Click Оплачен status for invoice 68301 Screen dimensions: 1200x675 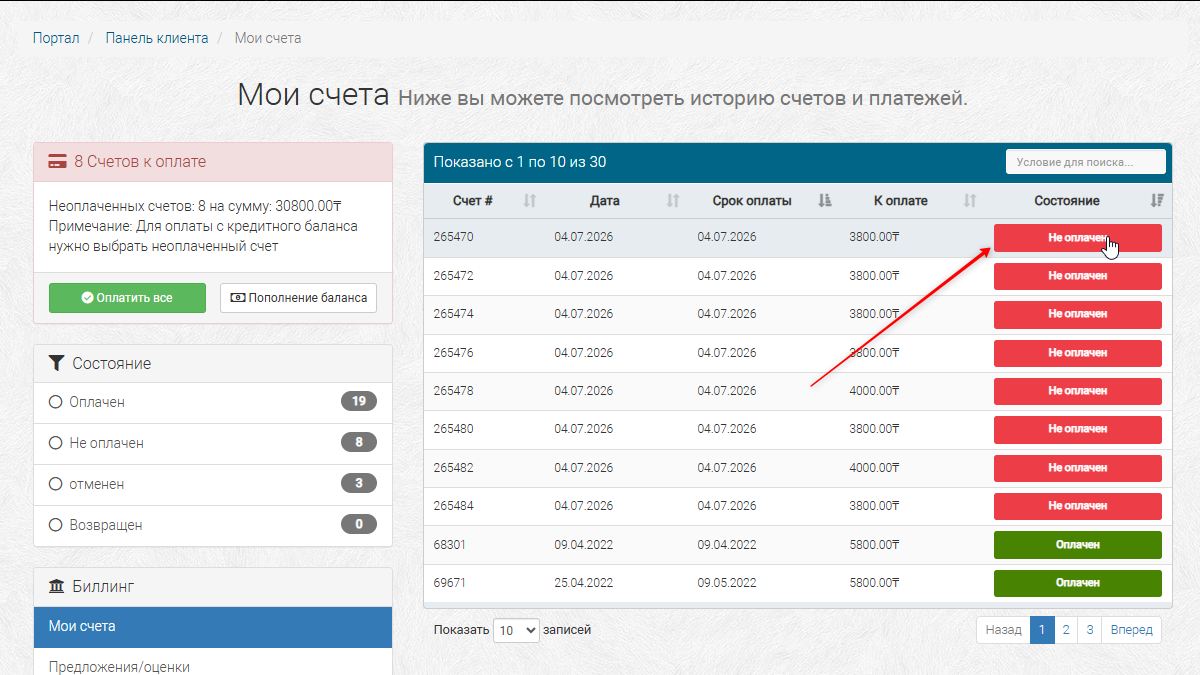(x=1078, y=545)
